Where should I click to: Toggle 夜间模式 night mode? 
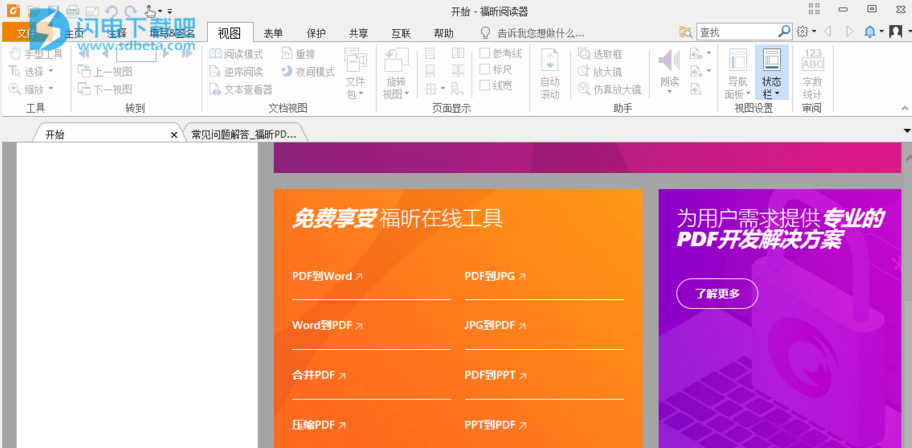(308, 72)
